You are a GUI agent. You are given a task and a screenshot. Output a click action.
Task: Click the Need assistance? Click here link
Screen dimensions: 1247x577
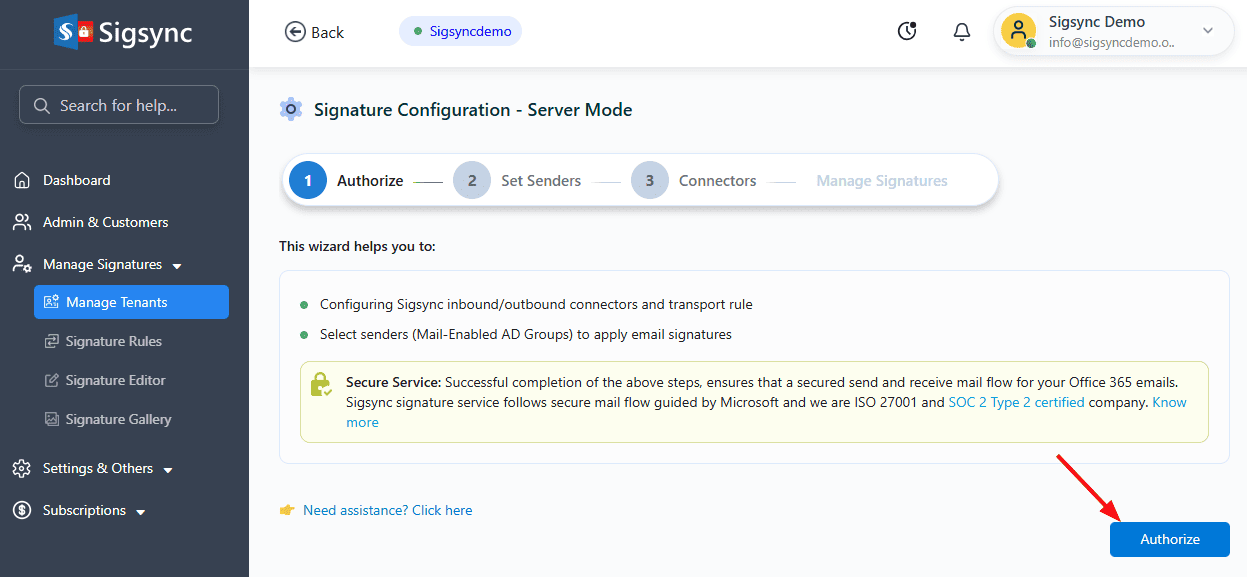(x=387, y=510)
